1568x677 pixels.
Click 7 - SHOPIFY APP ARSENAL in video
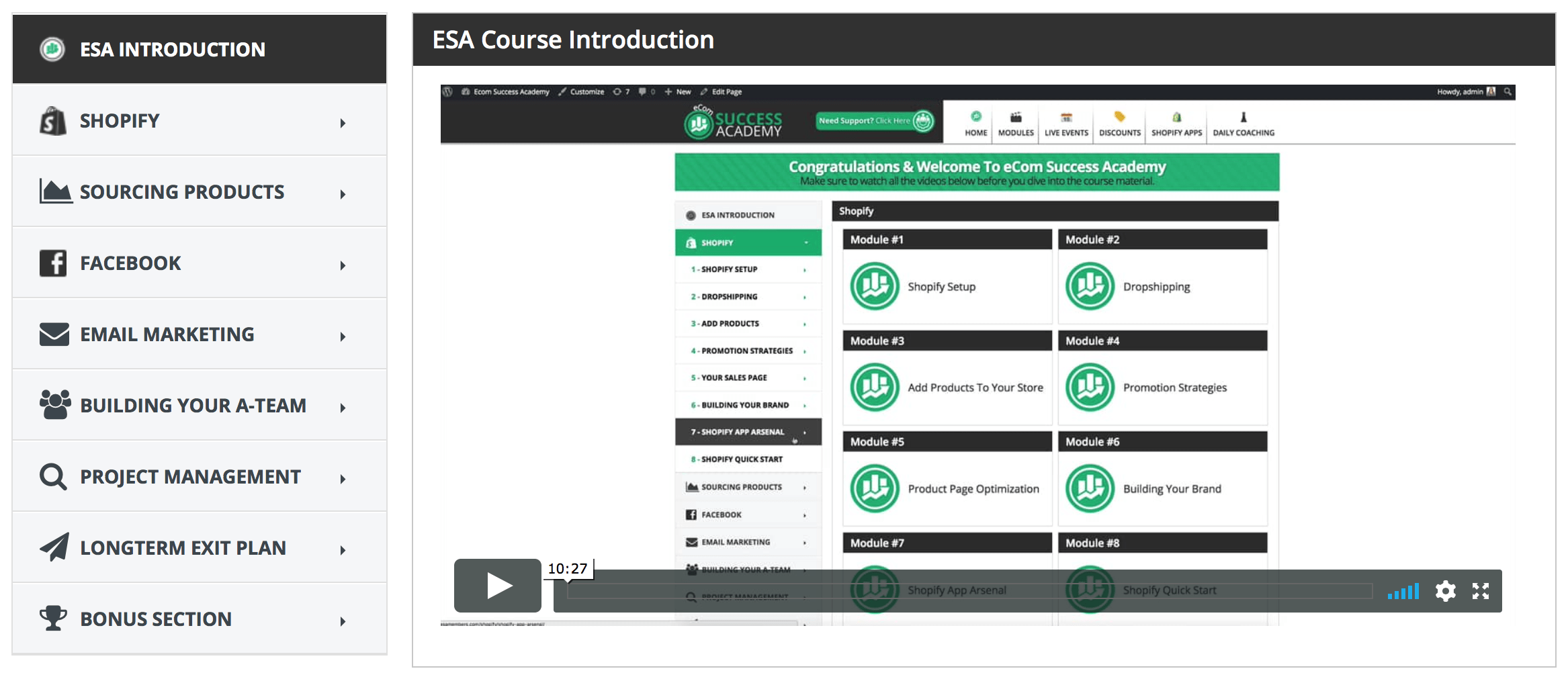coord(748,432)
